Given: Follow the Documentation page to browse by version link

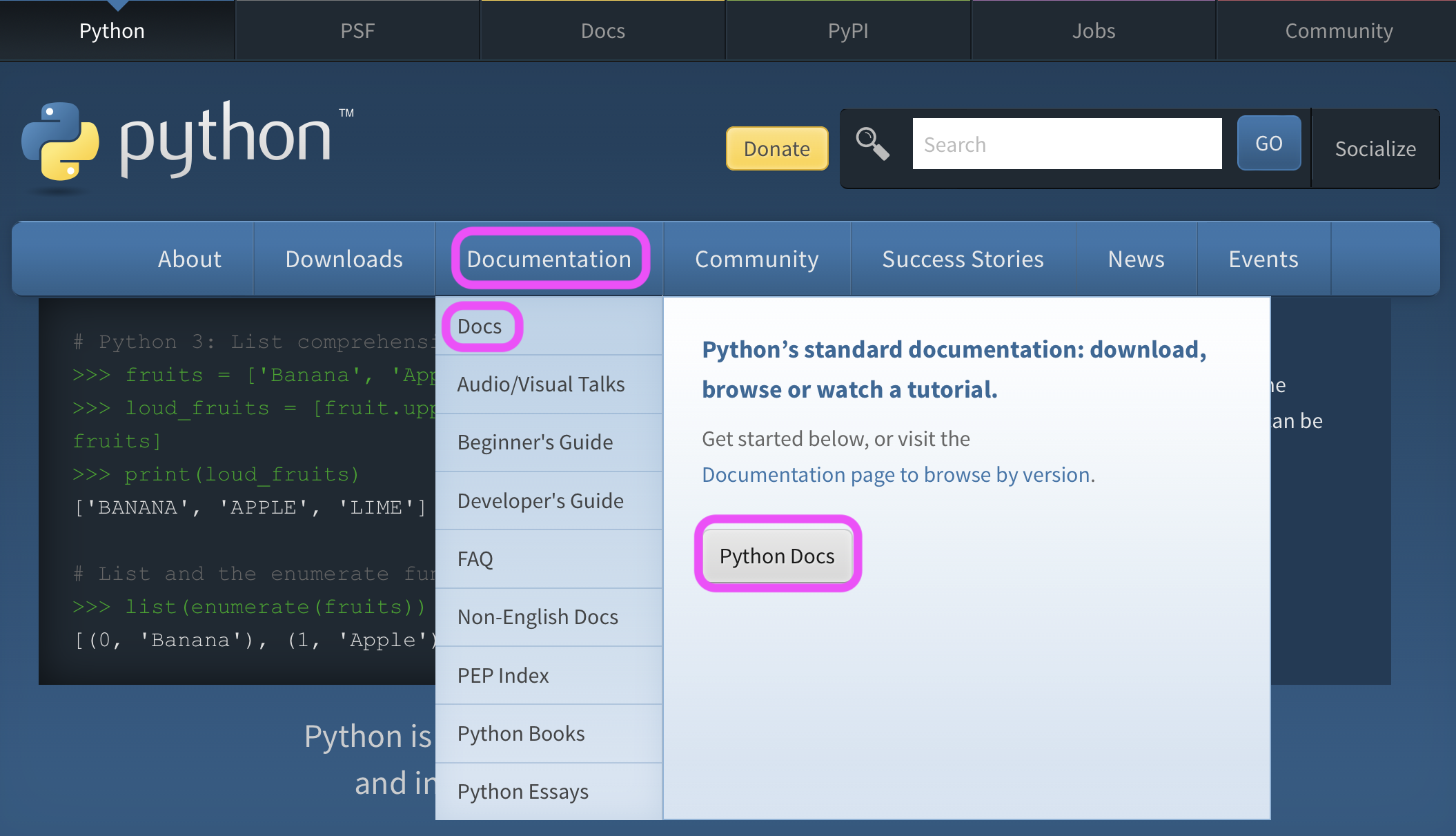Looking at the screenshot, I should pos(897,475).
